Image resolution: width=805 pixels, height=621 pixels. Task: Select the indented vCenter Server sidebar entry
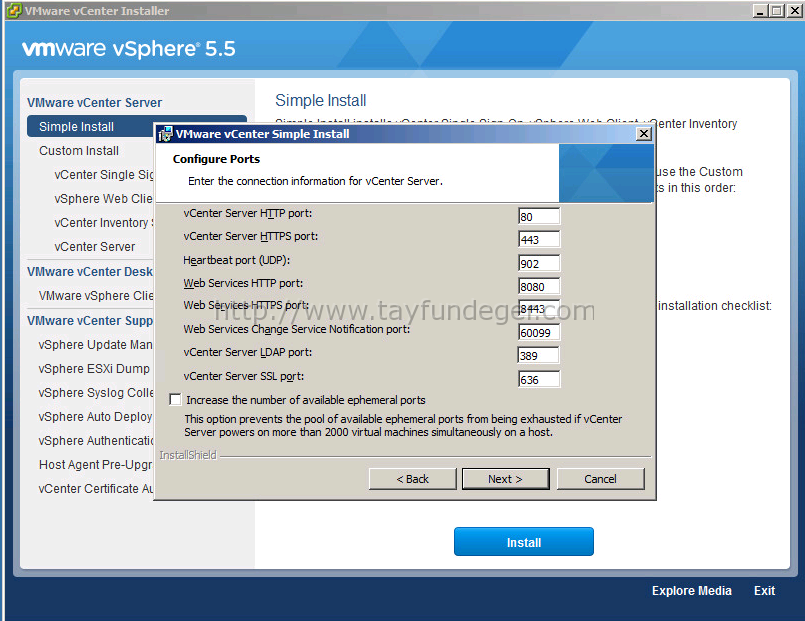[x=95, y=247]
